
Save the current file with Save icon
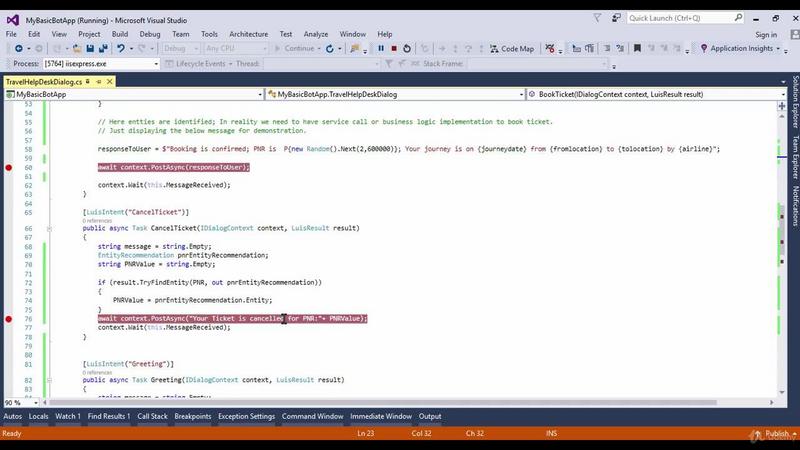90,48
